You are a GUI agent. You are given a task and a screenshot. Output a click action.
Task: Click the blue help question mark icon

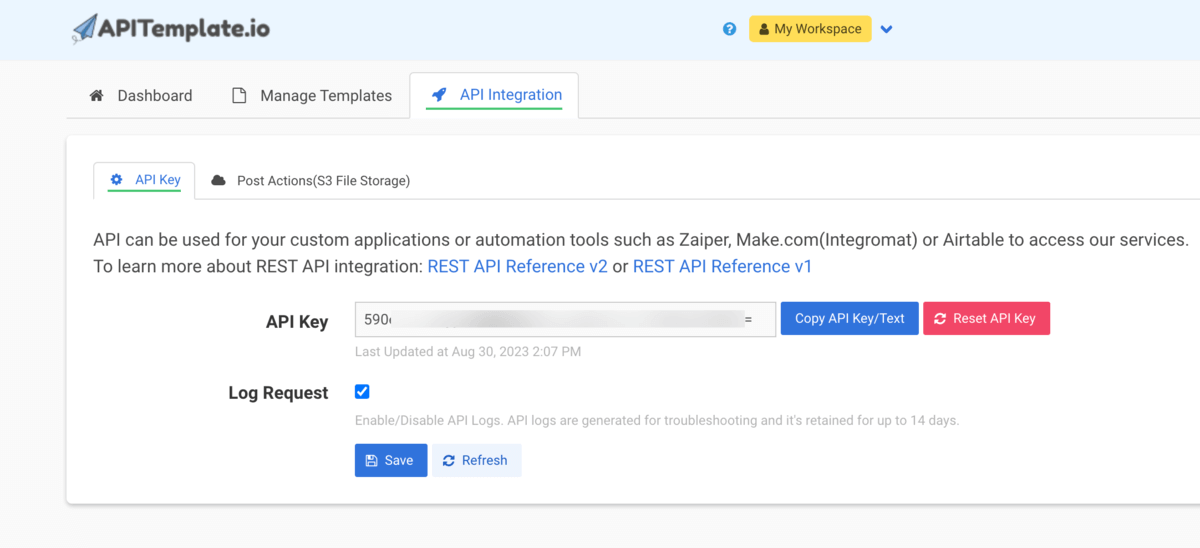(x=729, y=29)
